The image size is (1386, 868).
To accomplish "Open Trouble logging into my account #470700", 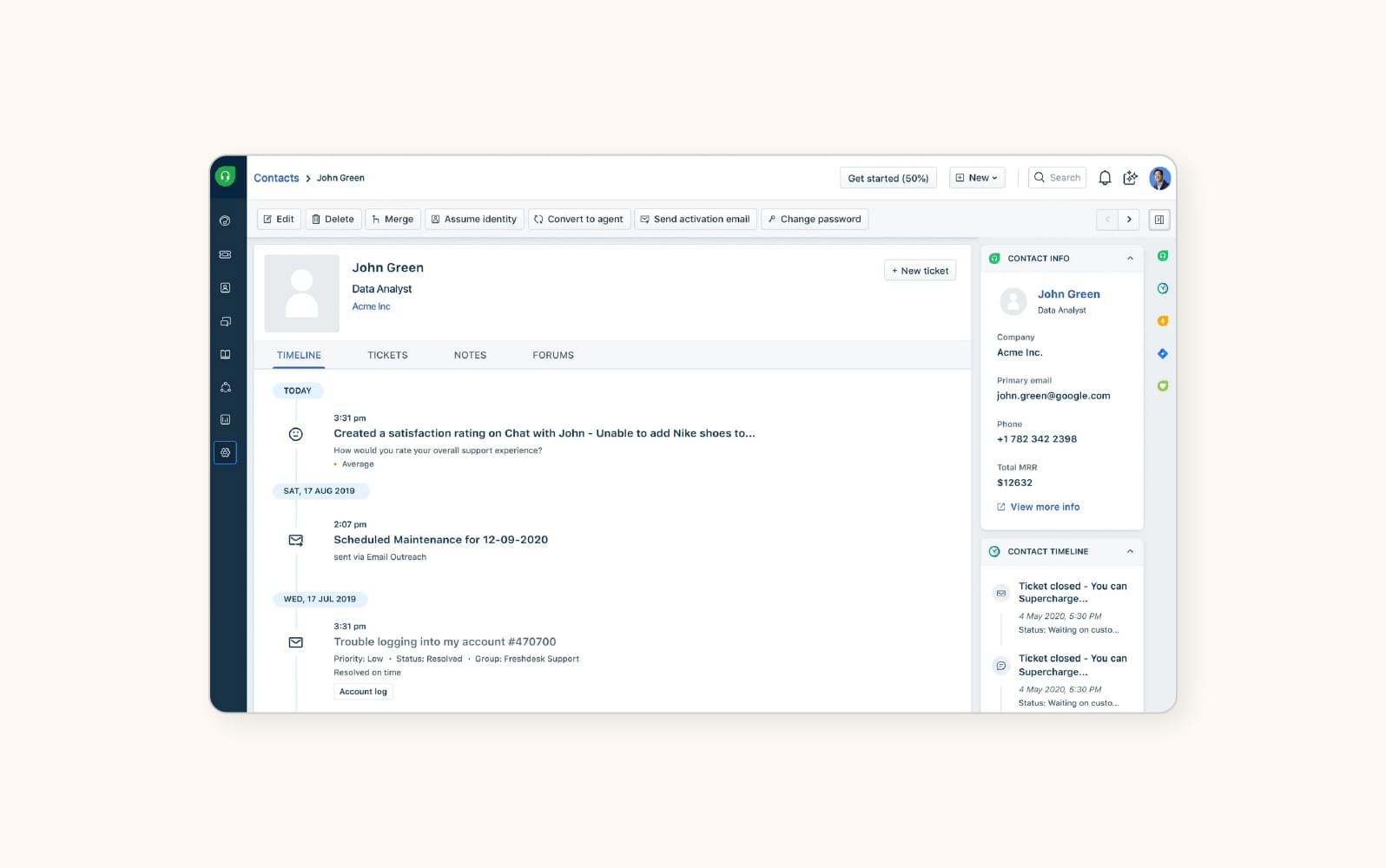I will coord(445,642).
